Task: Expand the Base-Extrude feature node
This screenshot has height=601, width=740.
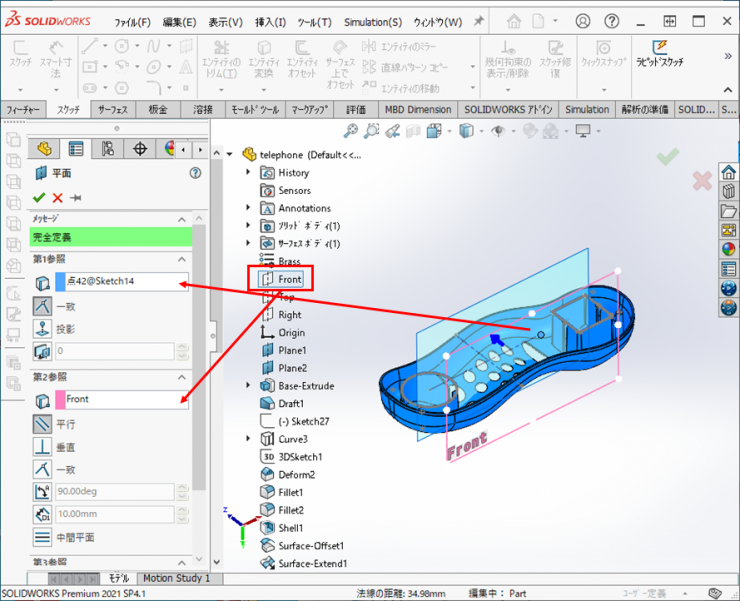Action: click(249, 386)
